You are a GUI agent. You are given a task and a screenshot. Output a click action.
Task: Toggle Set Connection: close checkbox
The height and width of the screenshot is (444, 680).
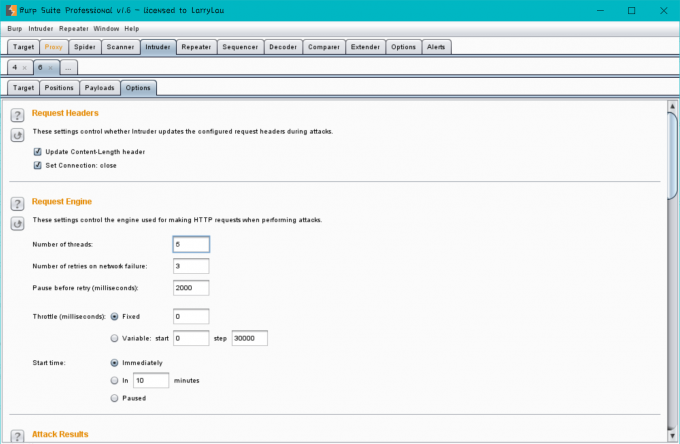click(x=38, y=165)
